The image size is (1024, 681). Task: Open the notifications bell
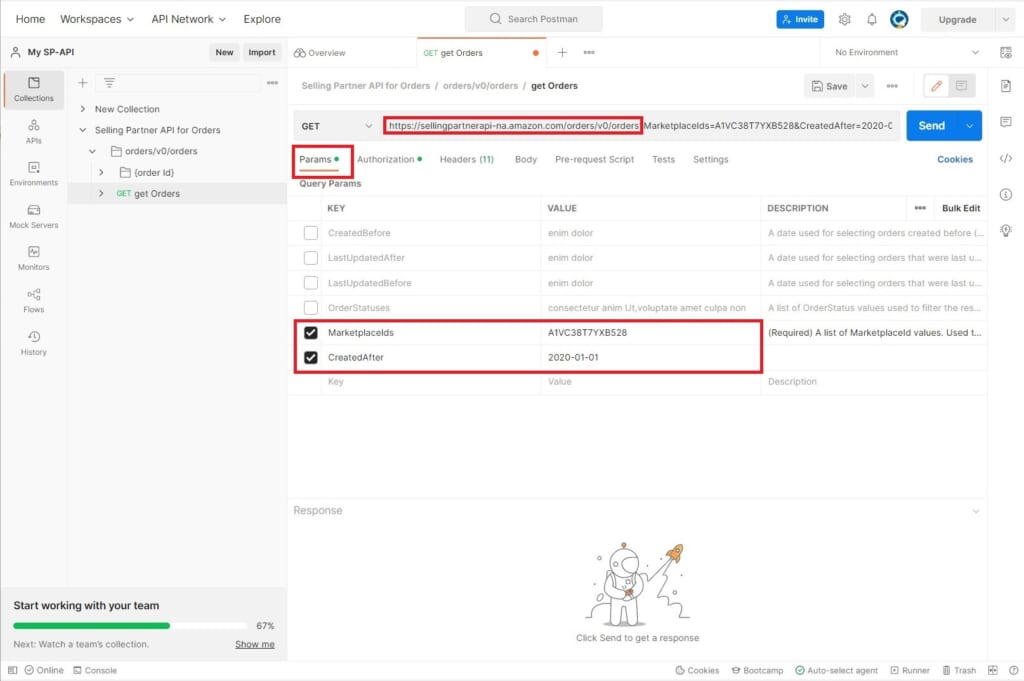tap(872, 20)
